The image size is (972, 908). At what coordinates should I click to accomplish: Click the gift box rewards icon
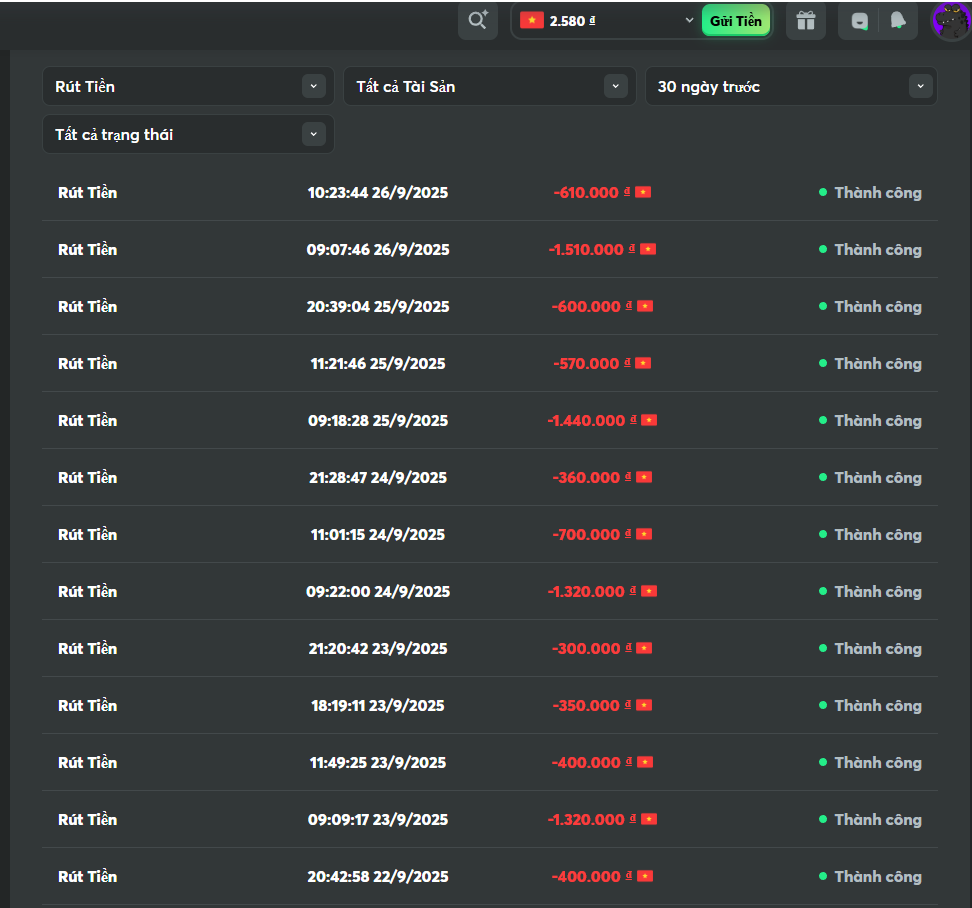click(x=806, y=21)
